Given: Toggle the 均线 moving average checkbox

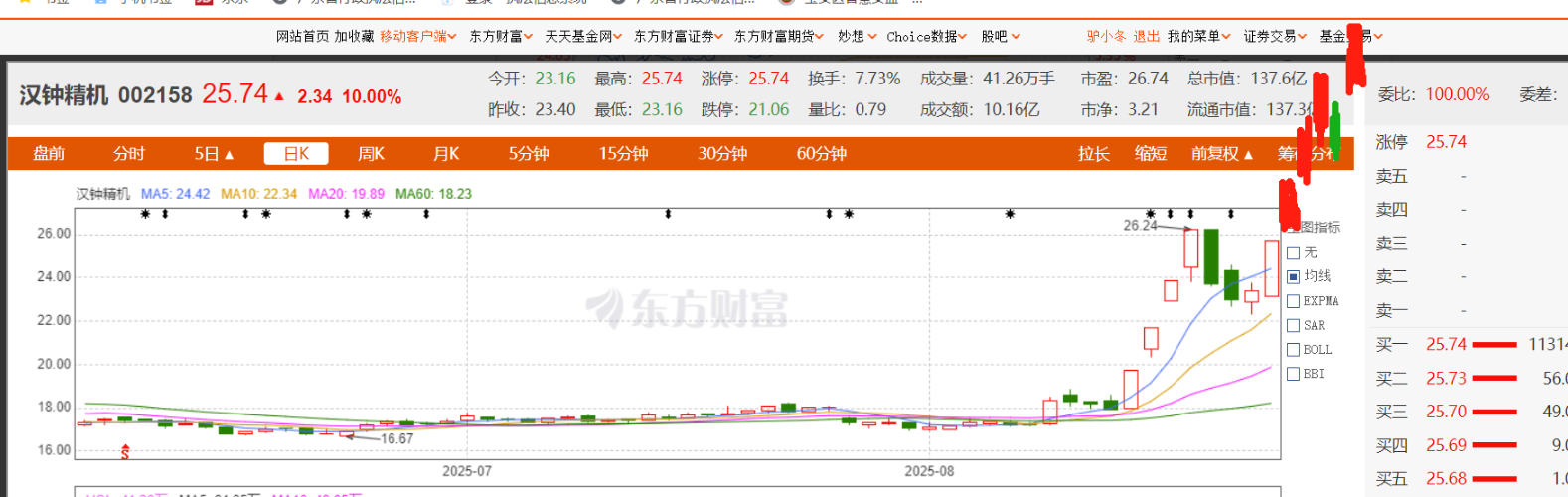Looking at the screenshot, I should (x=1294, y=276).
